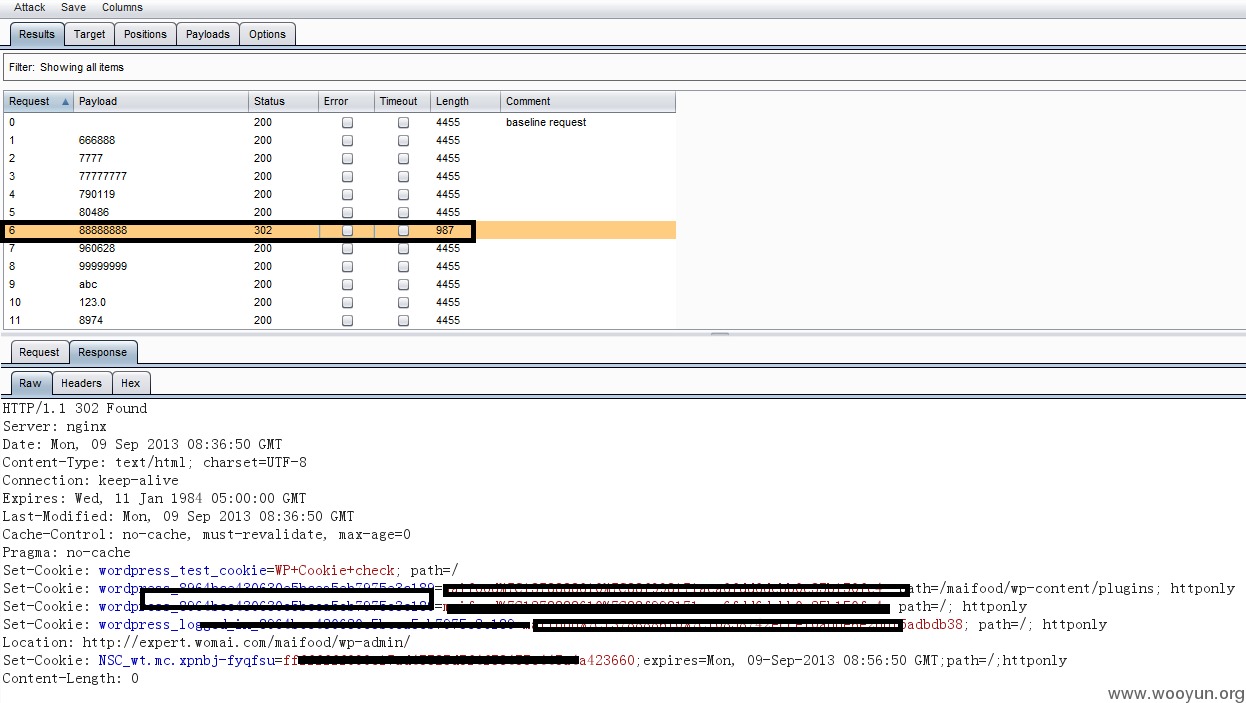
Task: Toggle Timeout checkbox for payload abc
Action: [403, 284]
